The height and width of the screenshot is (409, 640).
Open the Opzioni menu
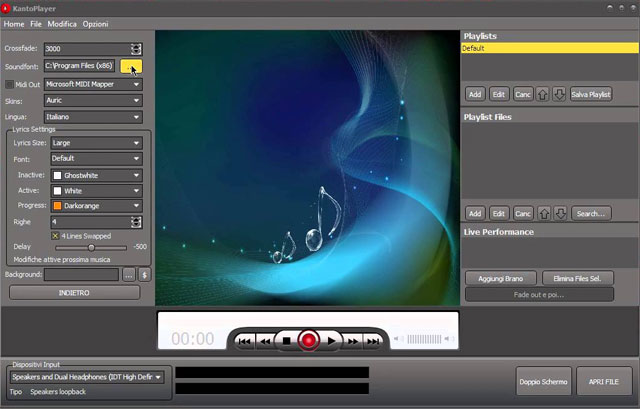pos(96,23)
